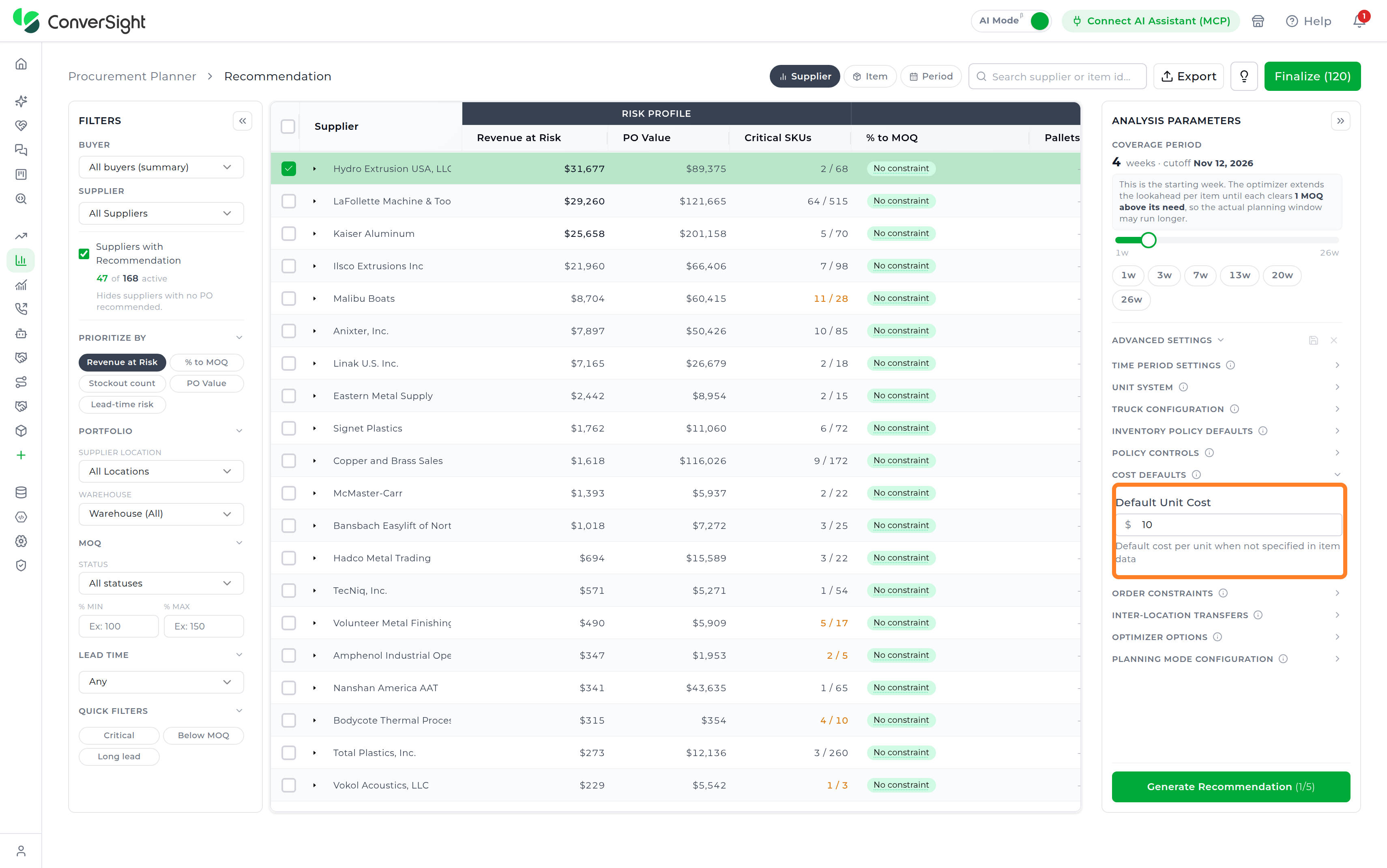
Task: Open the All Suppliers dropdown
Action: click(161, 213)
